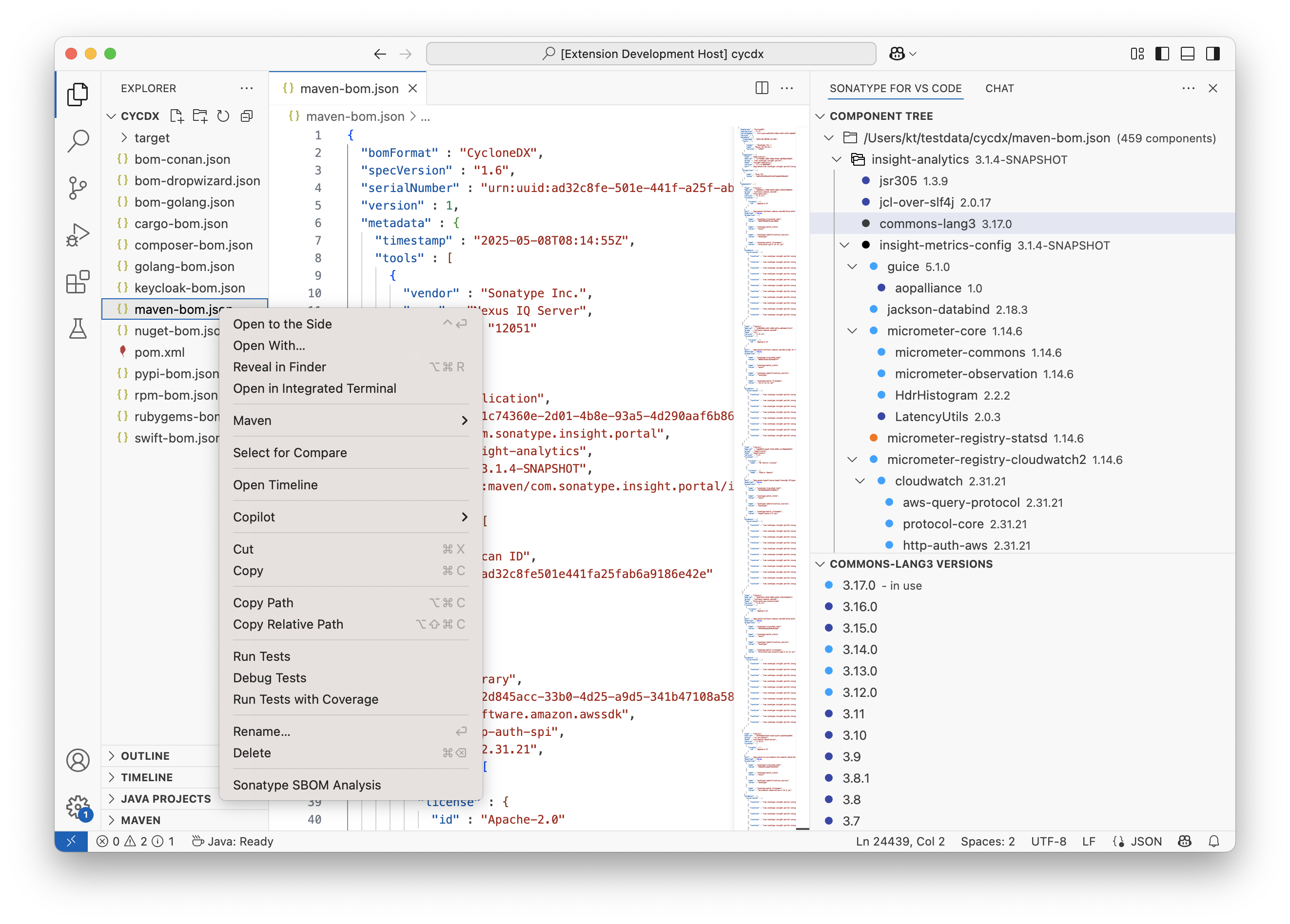Open keycloak-bom.json file
The image size is (1290, 924).
pos(184,288)
